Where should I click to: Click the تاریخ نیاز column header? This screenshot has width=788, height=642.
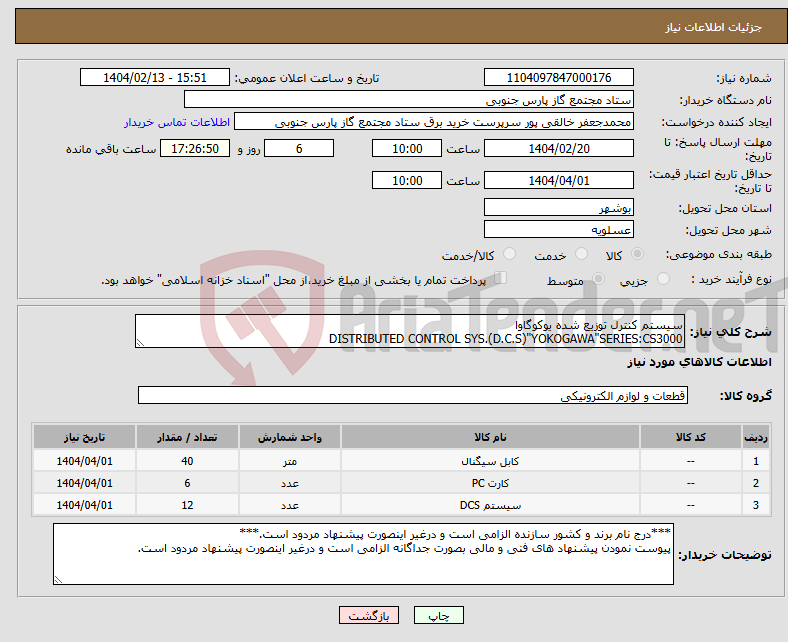[x=84, y=437]
